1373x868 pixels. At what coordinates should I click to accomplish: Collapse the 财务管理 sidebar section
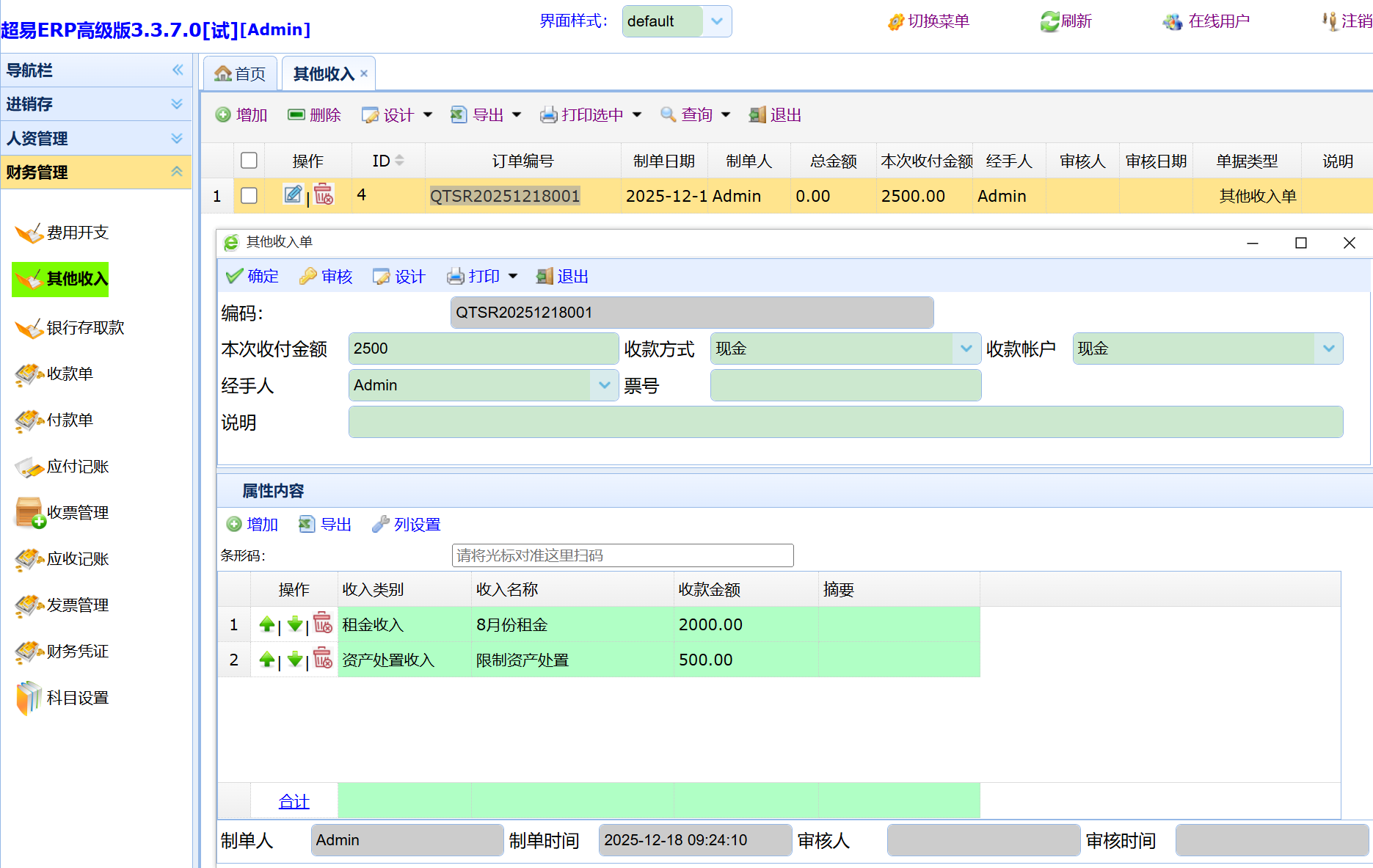176,172
